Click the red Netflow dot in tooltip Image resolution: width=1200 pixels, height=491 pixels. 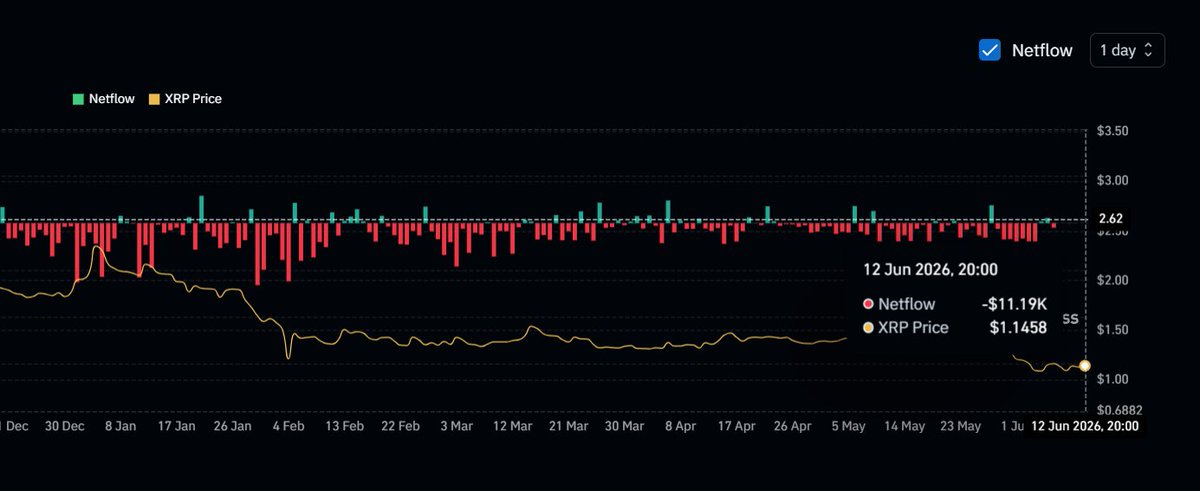tap(868, 304)
